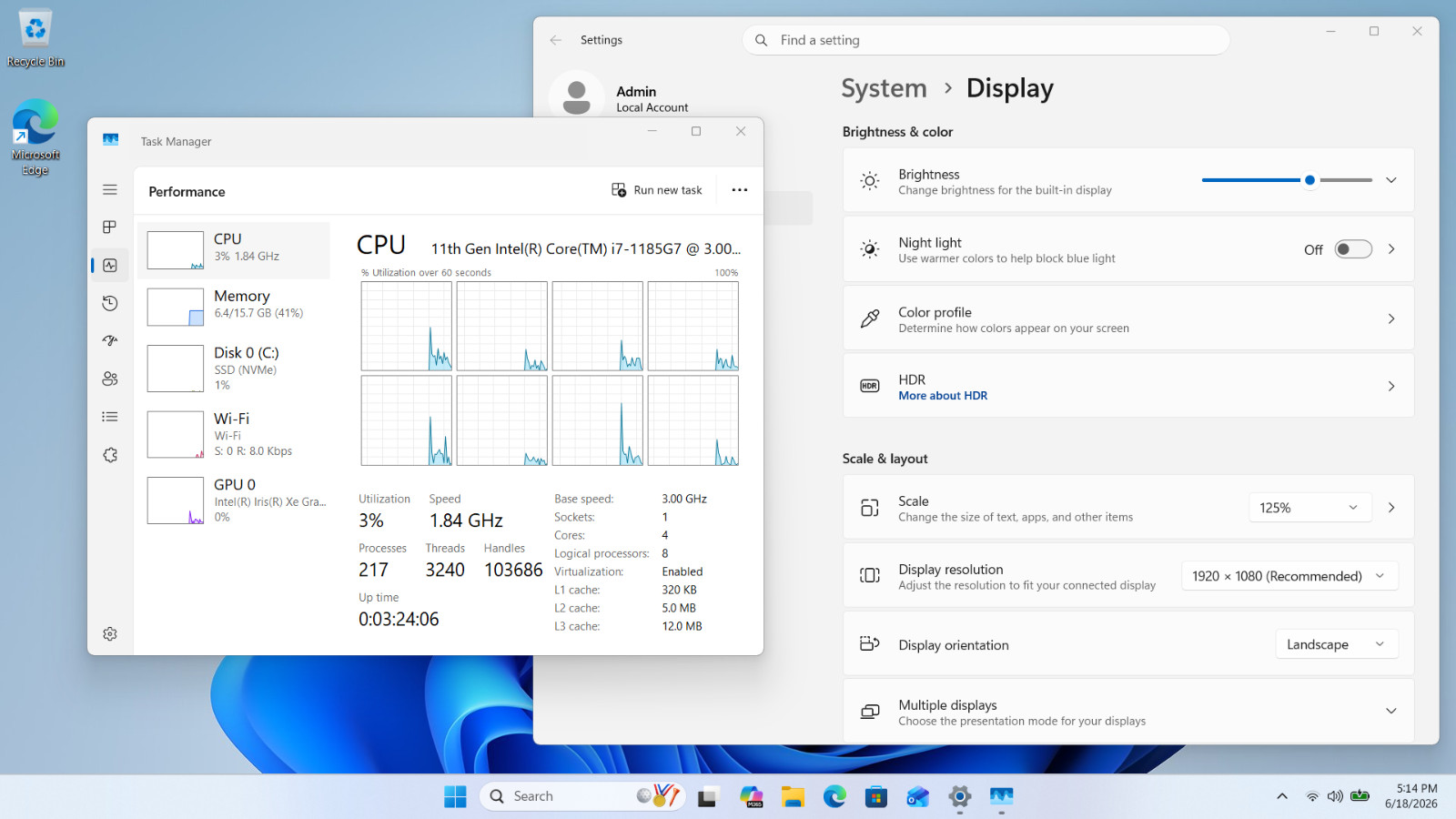Click the first logical processor graph

tap(407, 326)
